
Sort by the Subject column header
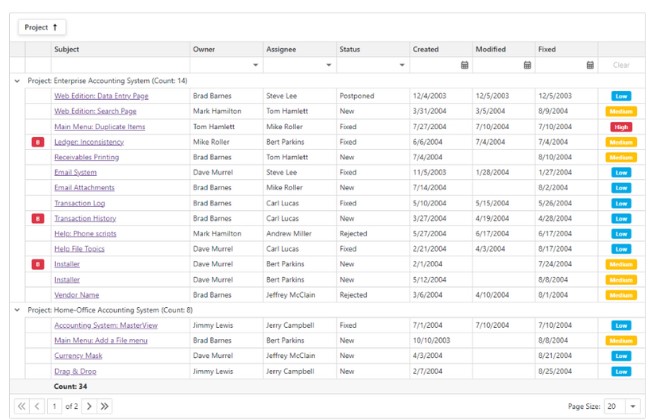click(68, 48)
